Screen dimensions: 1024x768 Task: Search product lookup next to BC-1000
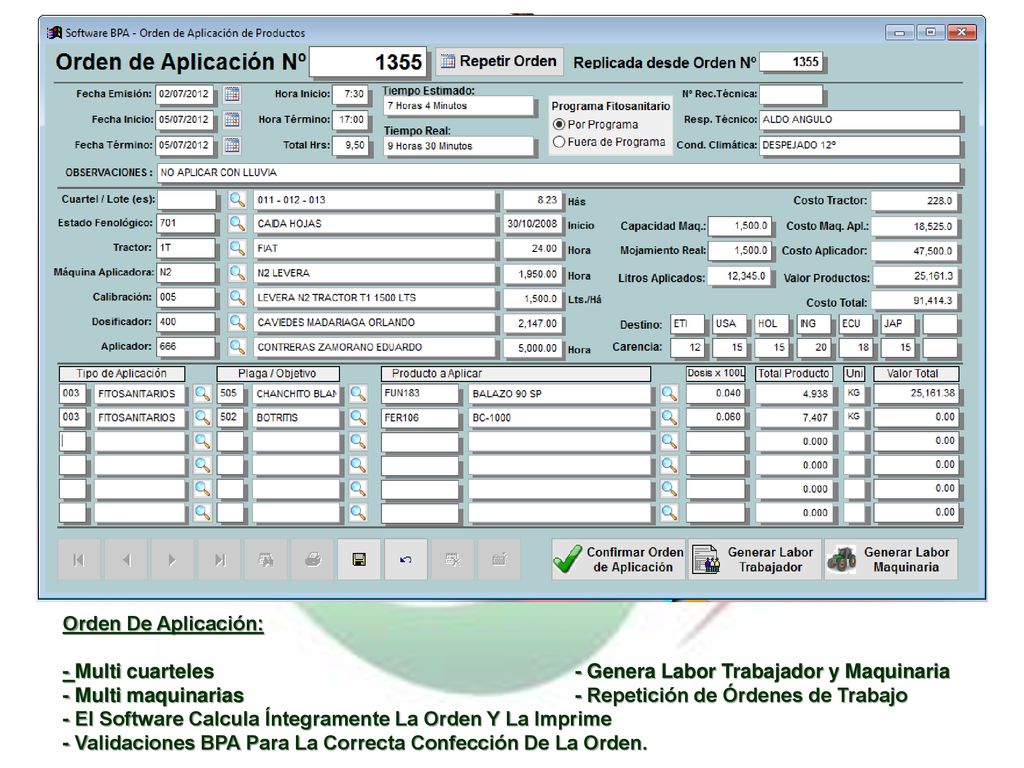(669, 417)
